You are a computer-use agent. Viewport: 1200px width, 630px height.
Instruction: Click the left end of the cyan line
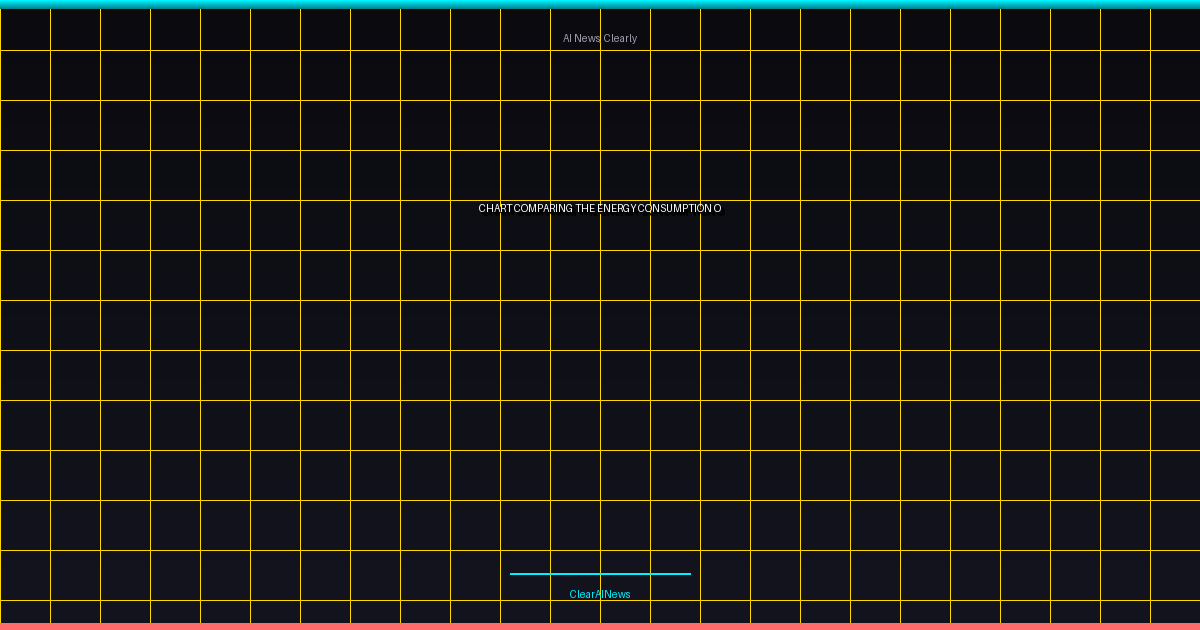pyautogui.click(x=513, y=574)
